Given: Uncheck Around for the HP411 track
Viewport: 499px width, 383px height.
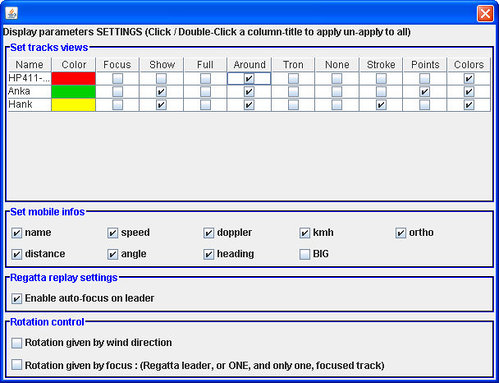Looking at the screenshot, I should [249, 79].
